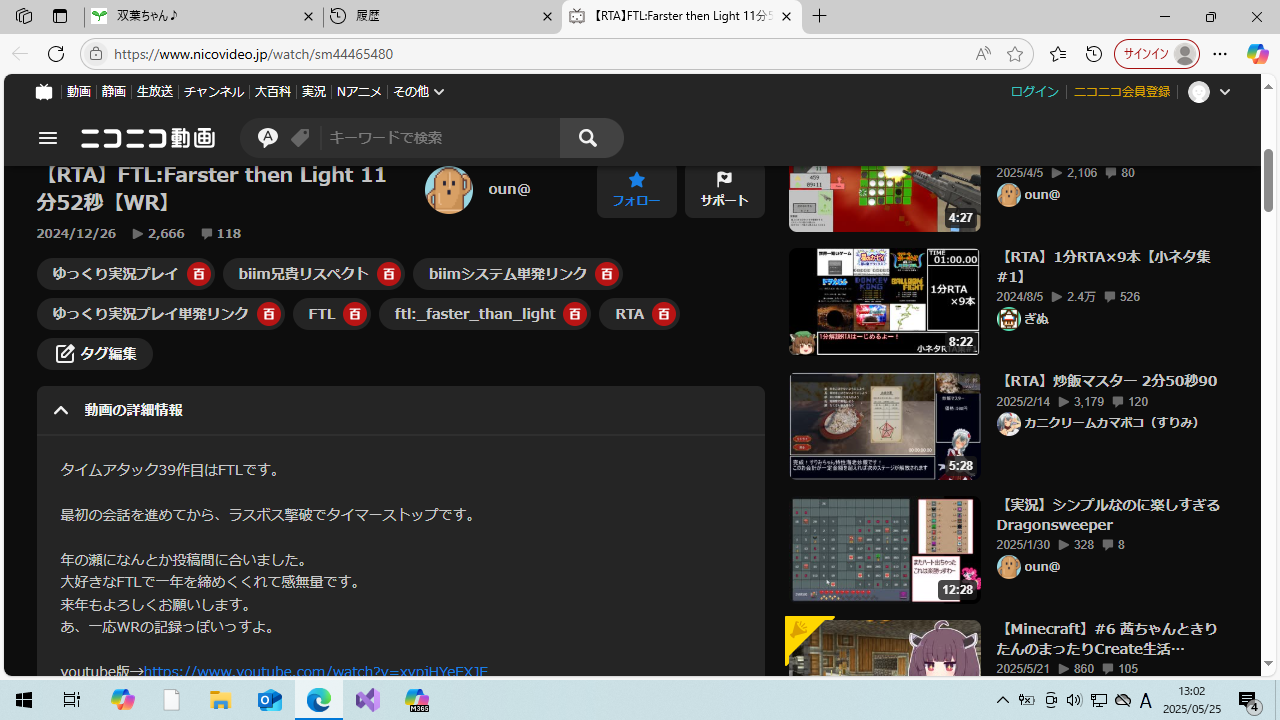The height and width of the screenshot is (720, 1280).
Task: Open the user avatar icon in header
Action: pyautogui.click(x=1199, y=92)
